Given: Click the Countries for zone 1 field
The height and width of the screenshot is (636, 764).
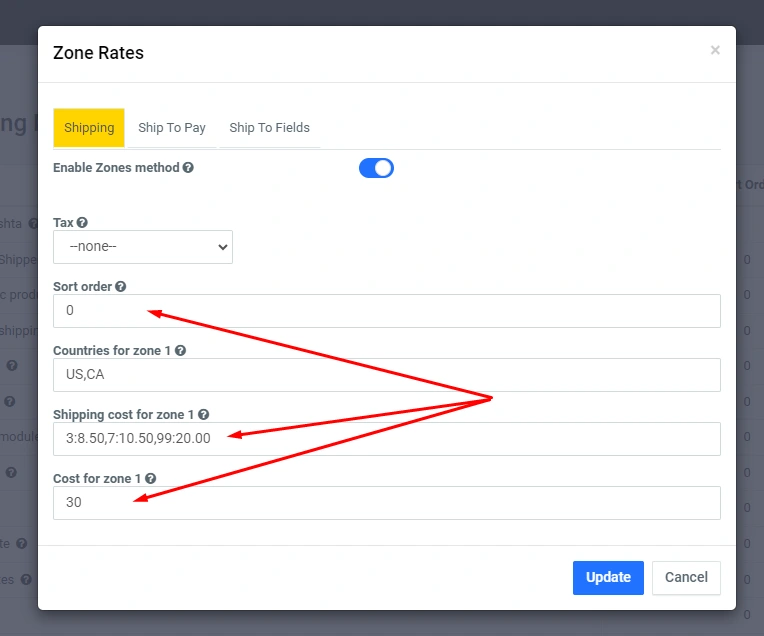Looking at the screenshot, I should pos(386,375).
